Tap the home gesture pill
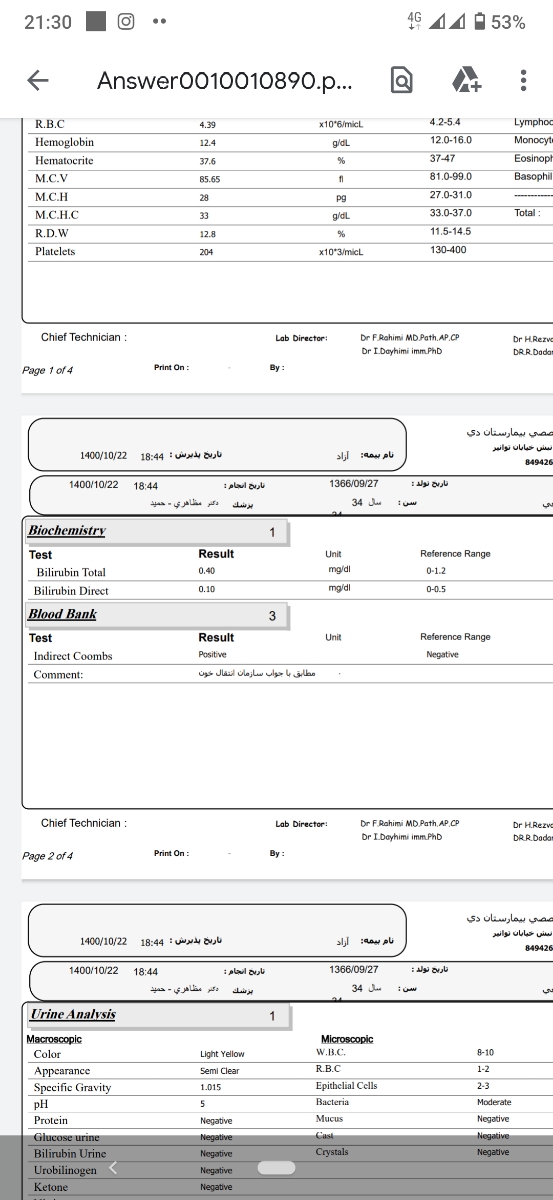553x1200 pixels. [x=277, y=1167]
